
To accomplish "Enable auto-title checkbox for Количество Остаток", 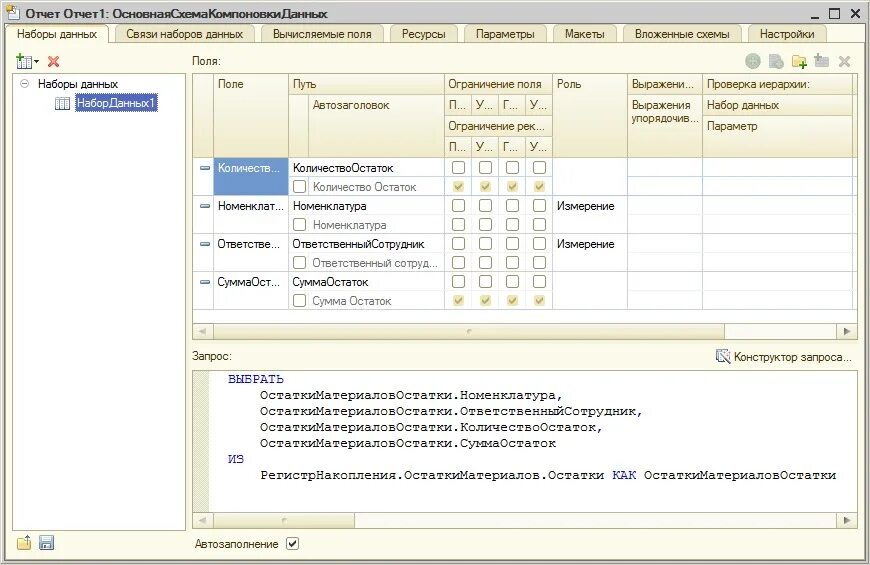I will [300, 186].
